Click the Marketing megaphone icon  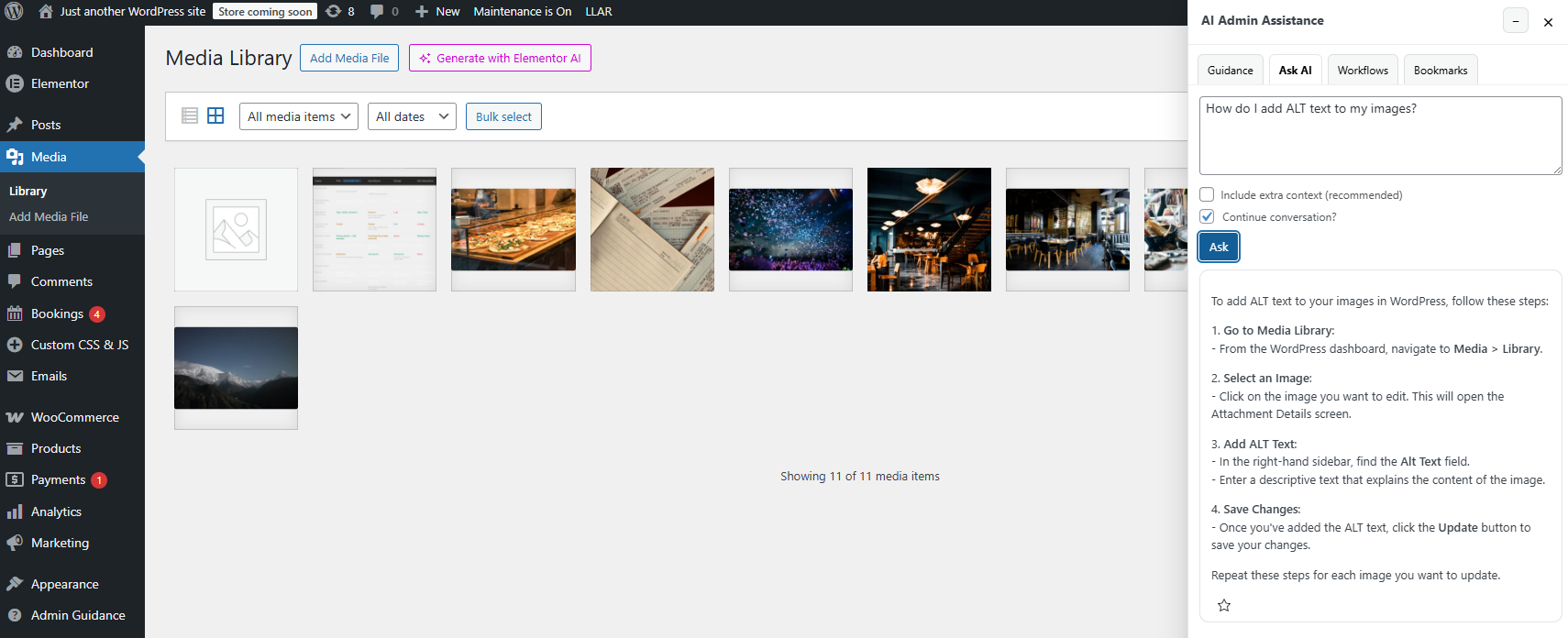[15, 543]
